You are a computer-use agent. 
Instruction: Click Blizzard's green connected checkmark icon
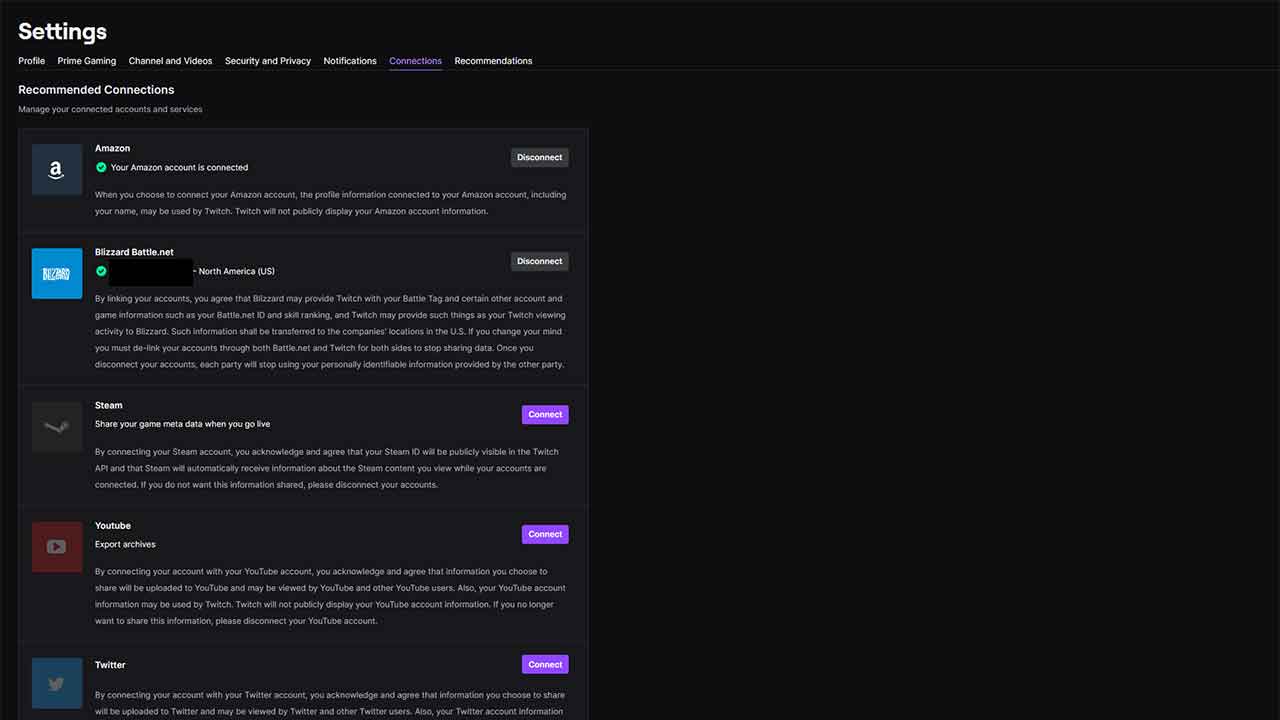click(101, 271)
